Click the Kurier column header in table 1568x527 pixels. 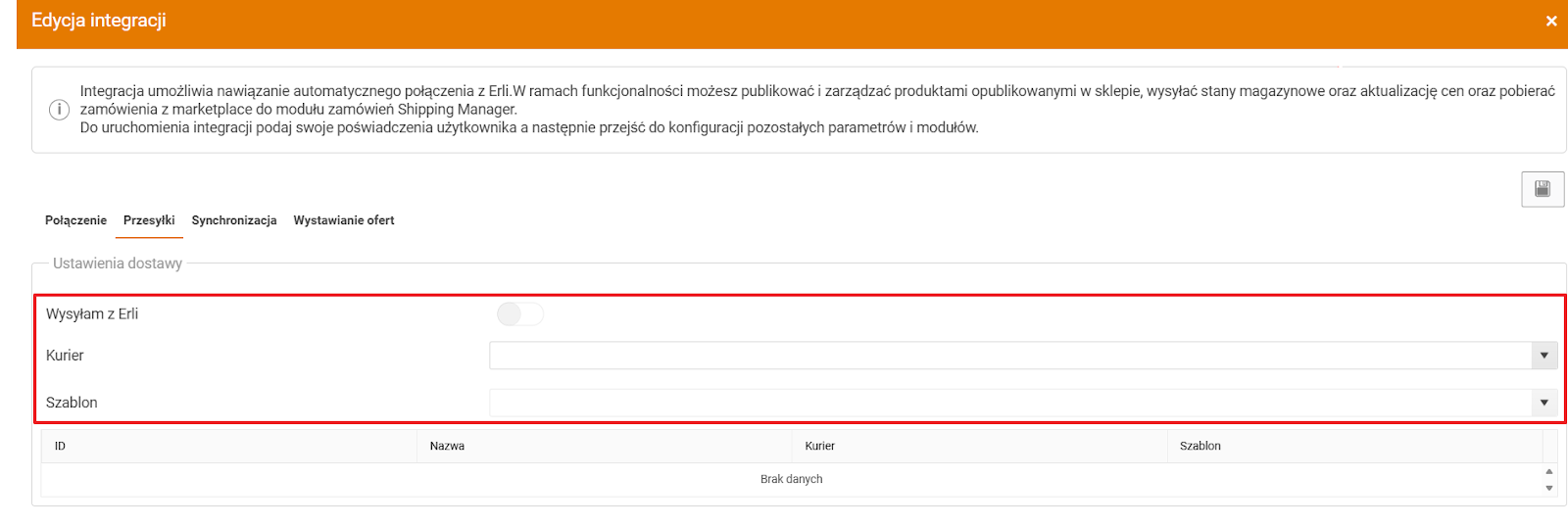(980, 446)
